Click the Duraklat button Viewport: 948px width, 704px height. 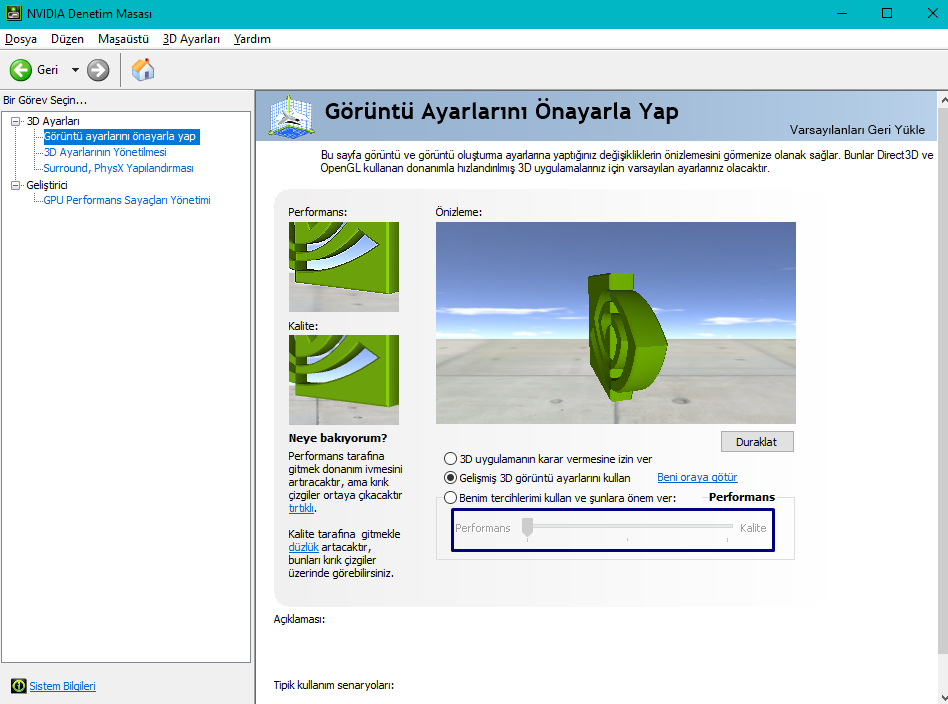(757, 442)
